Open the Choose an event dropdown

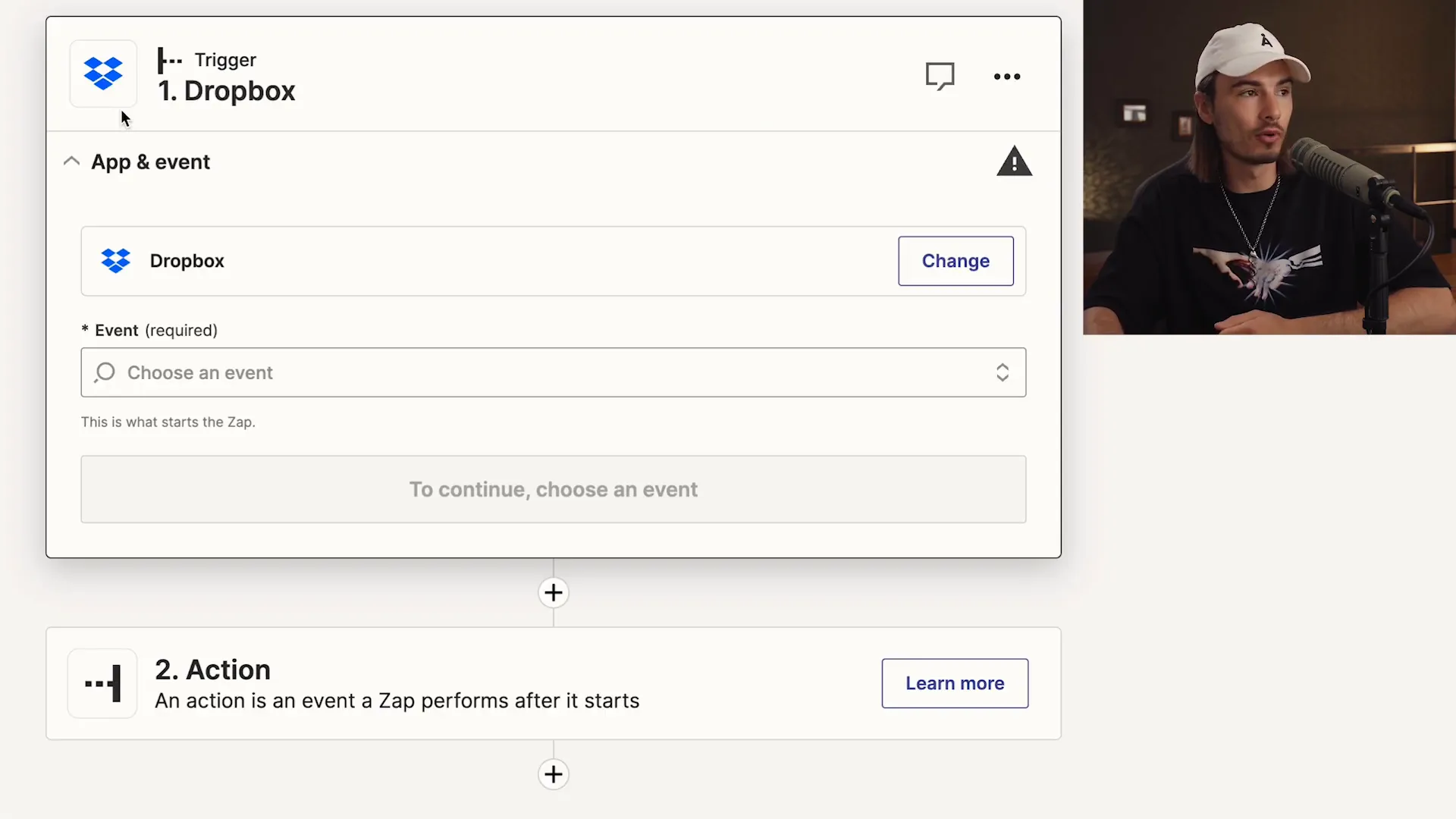point(554,372)
